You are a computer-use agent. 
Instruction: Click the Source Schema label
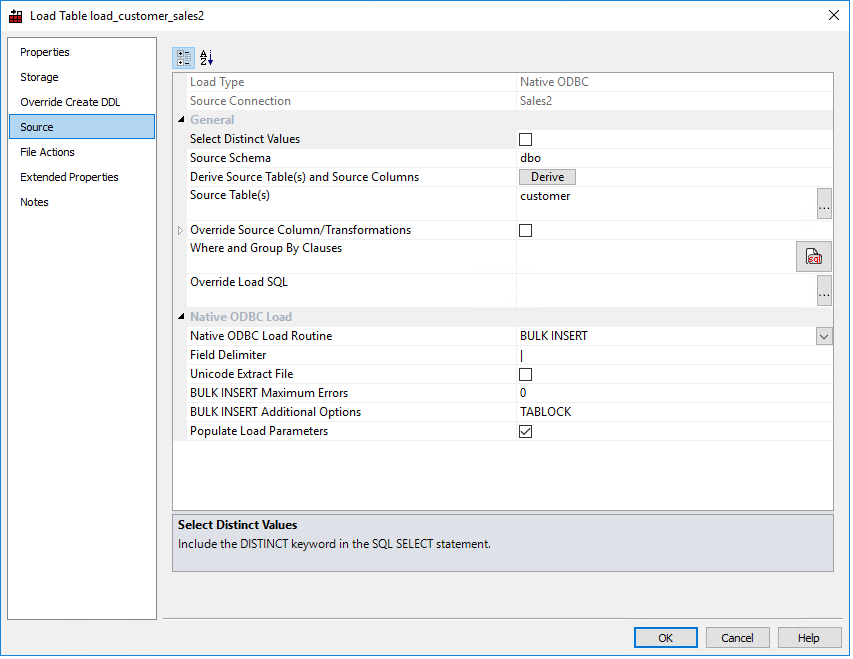pyautogui.click(x=230, y=158)
